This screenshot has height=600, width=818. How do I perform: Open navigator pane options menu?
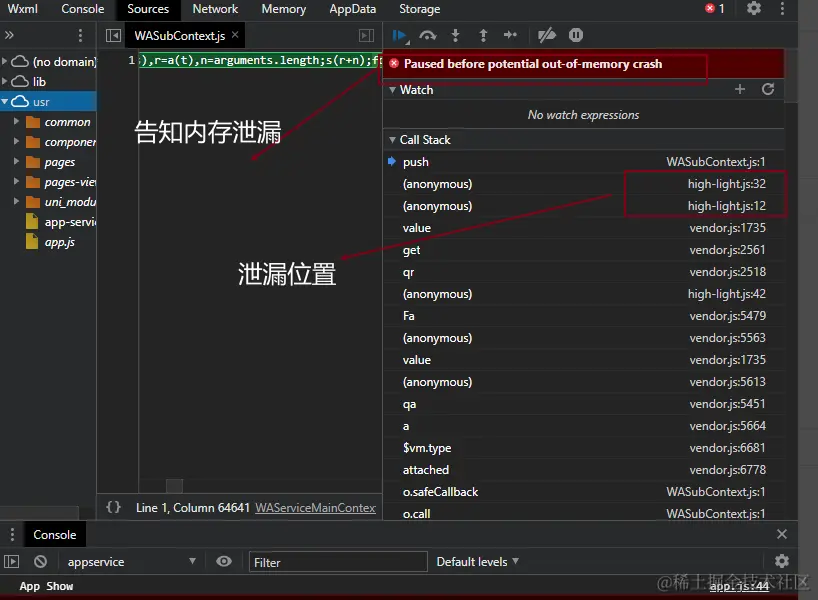80,35
